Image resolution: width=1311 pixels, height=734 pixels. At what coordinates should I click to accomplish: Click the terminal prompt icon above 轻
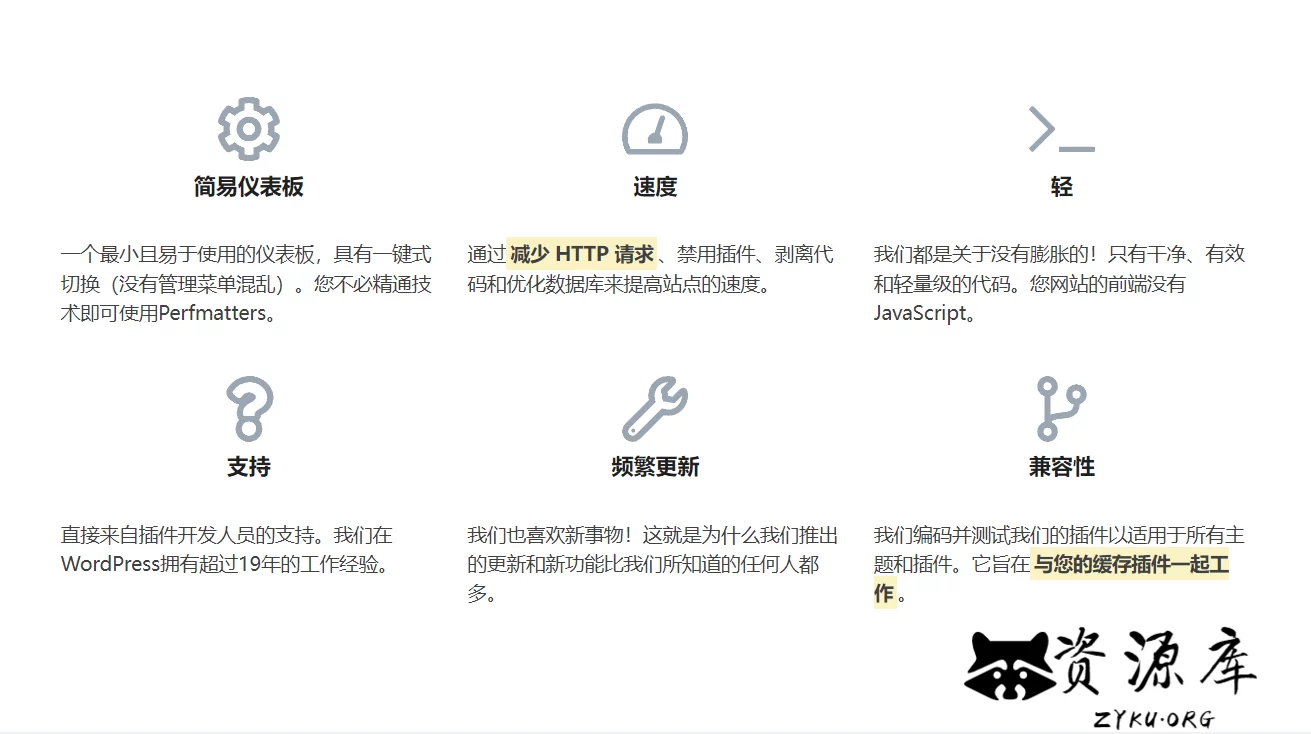pyautogui.click(x=1061, y=130)
